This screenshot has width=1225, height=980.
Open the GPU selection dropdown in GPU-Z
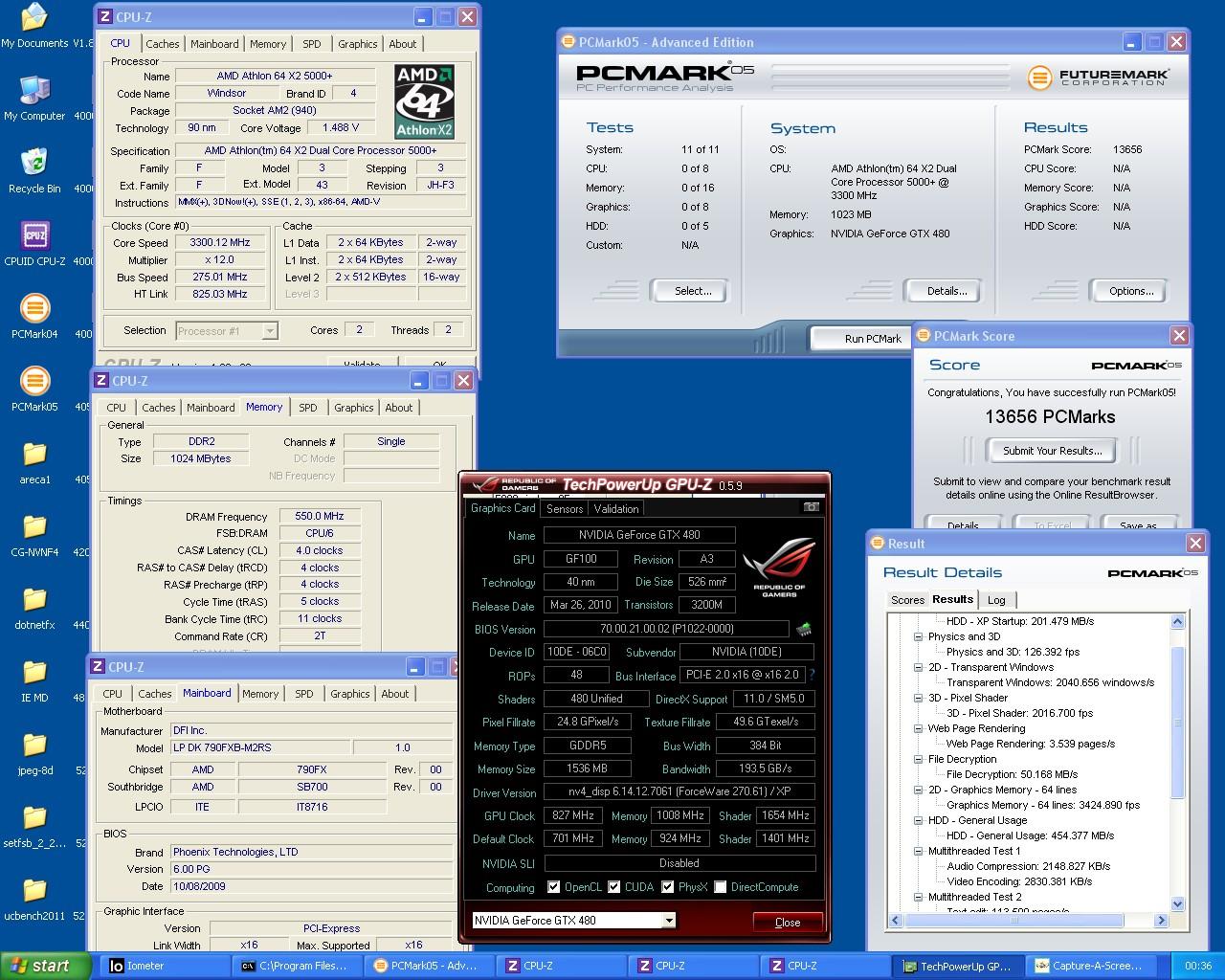pos(669,921)
